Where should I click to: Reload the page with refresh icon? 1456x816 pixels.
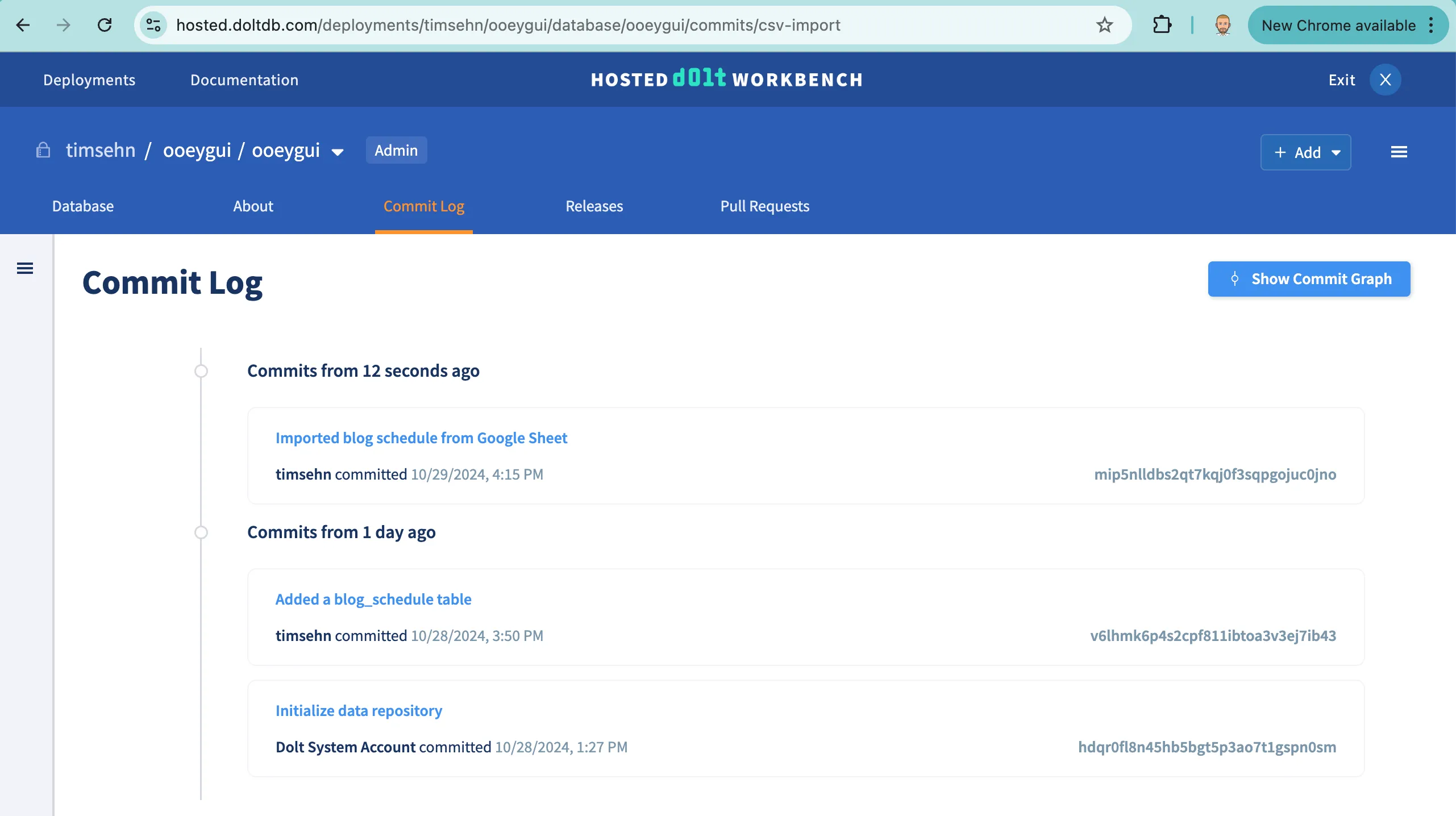pyautogui.click(x=105, y=25)
